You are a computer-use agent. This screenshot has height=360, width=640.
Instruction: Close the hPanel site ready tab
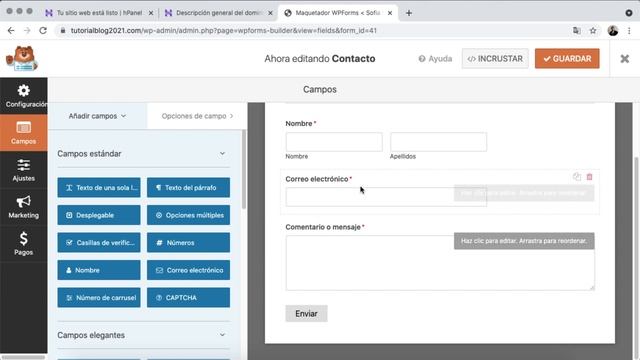click(x=151, y=13)
